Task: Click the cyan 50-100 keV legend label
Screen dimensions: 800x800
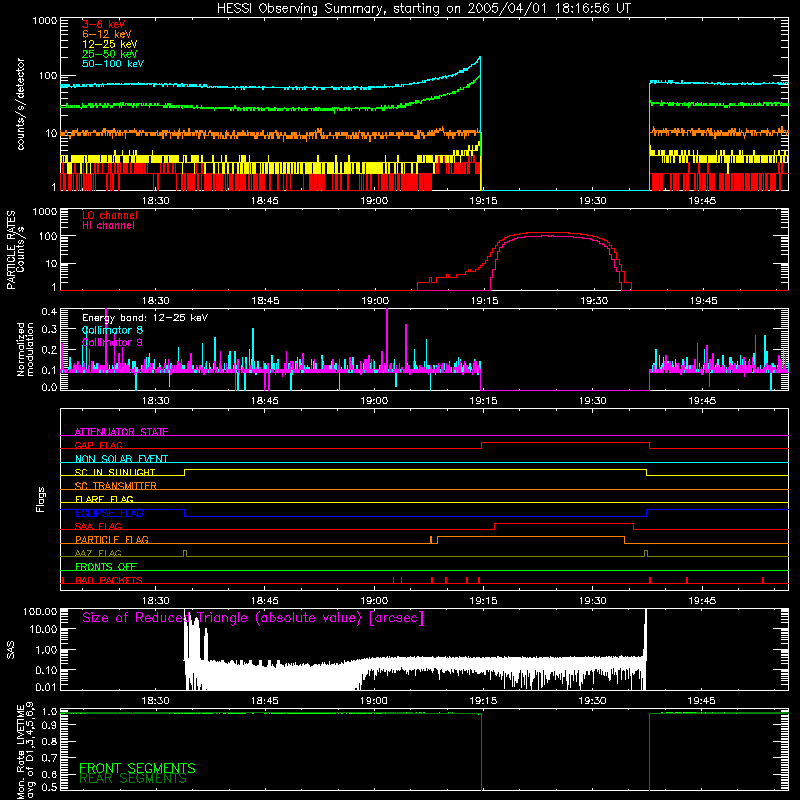Action: pyautogui.click(x=113, y=64)
